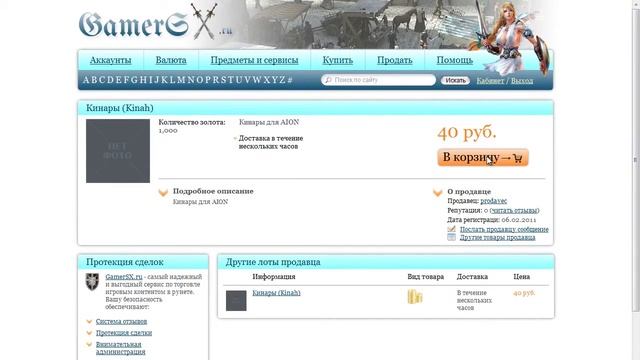This screenshot has width=640, height=360.
Task: Open читать отзывы reviews link
Action: [x=514, y=211]
